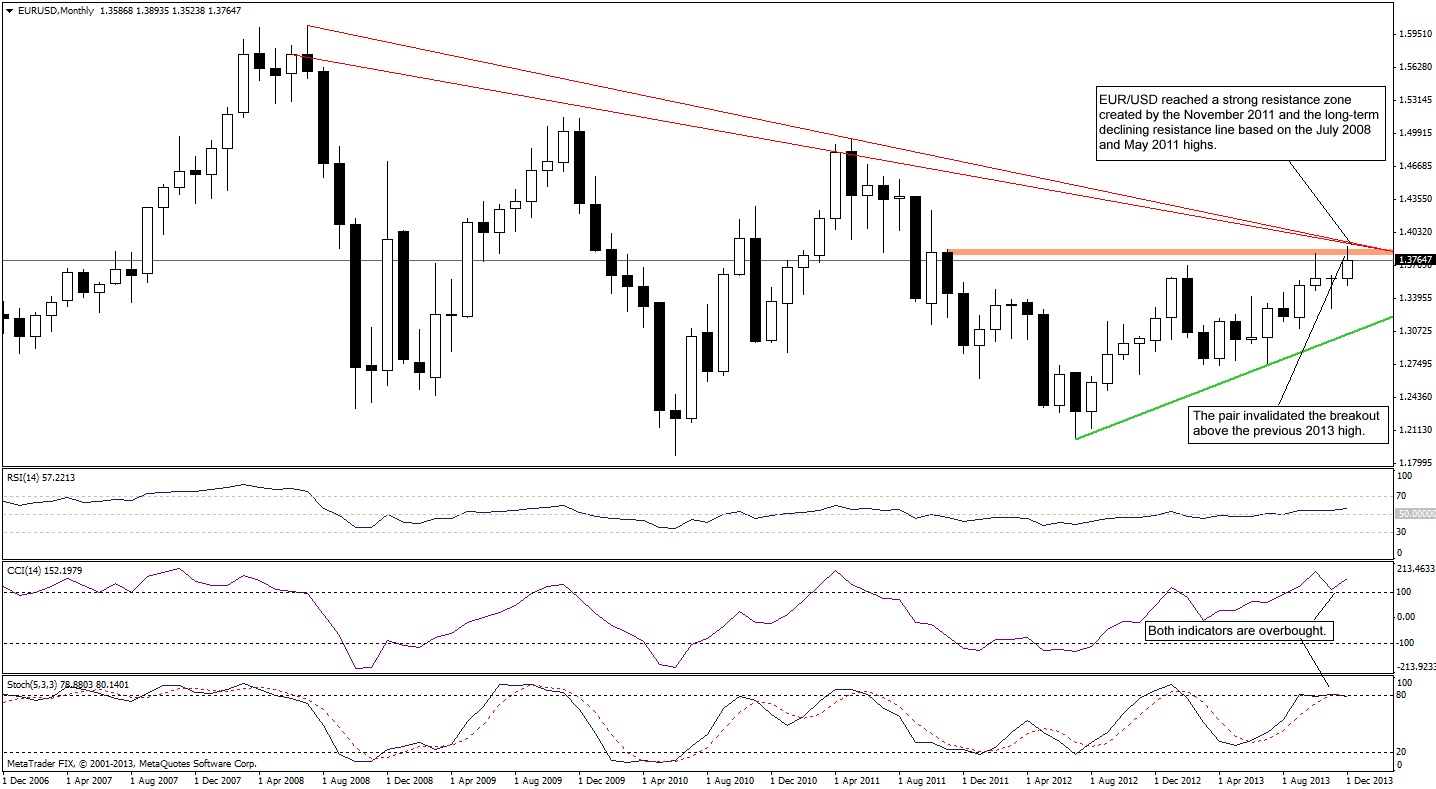Click the 1.46685 price axis label
This screenshot has height=789, width=1436.
point(1414,166)
